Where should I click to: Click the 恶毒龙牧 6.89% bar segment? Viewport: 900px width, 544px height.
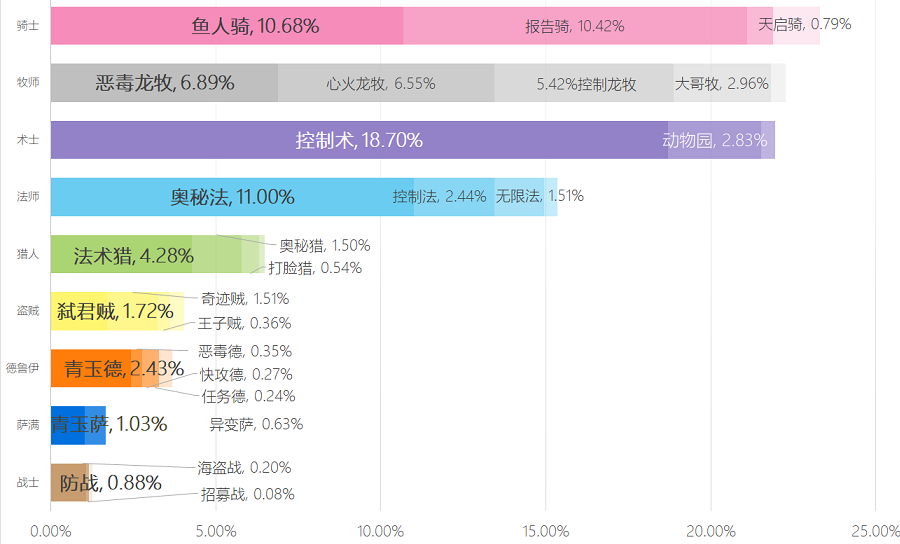[164, 83]
